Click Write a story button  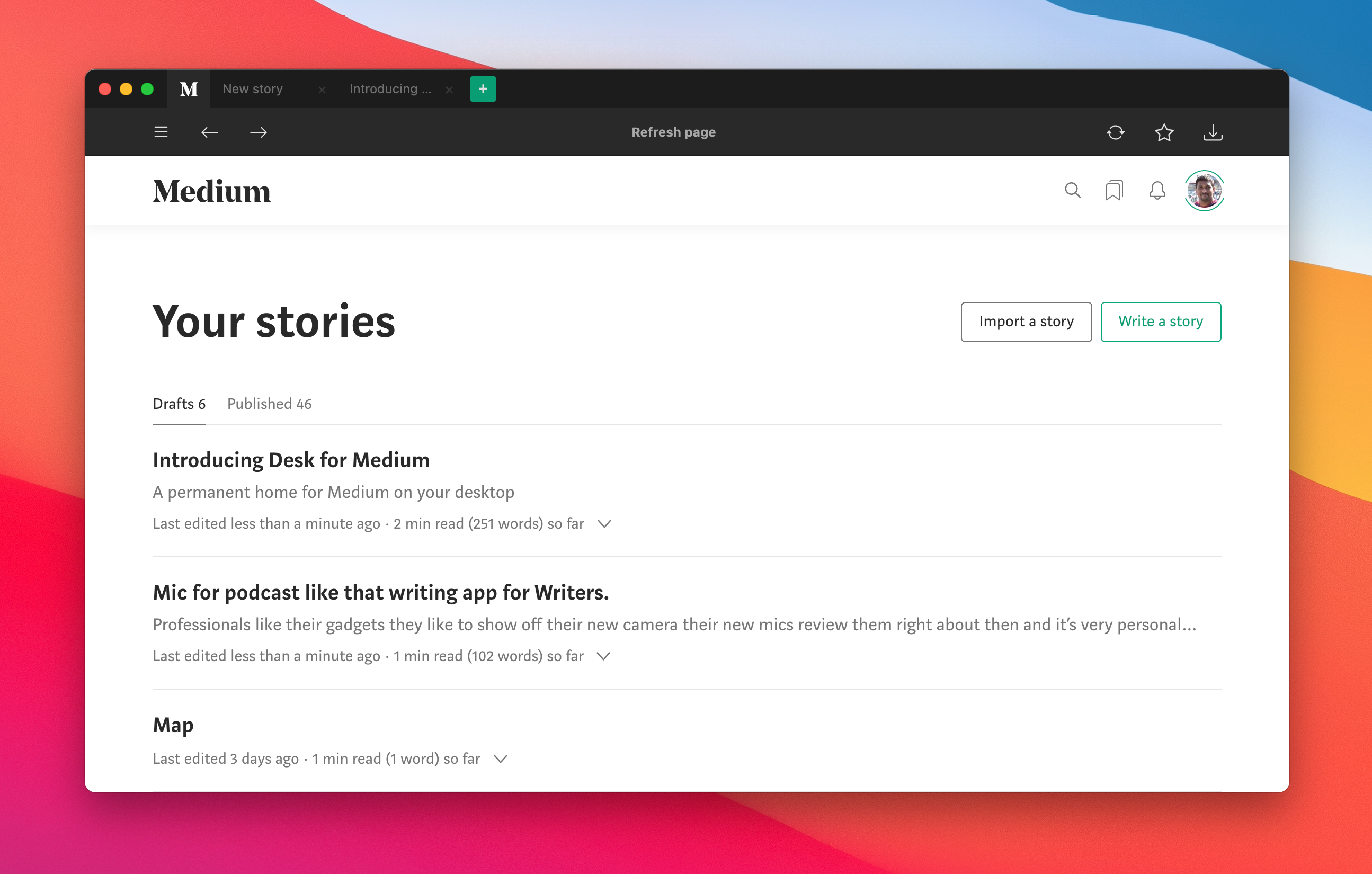[x=1161, y=322]
